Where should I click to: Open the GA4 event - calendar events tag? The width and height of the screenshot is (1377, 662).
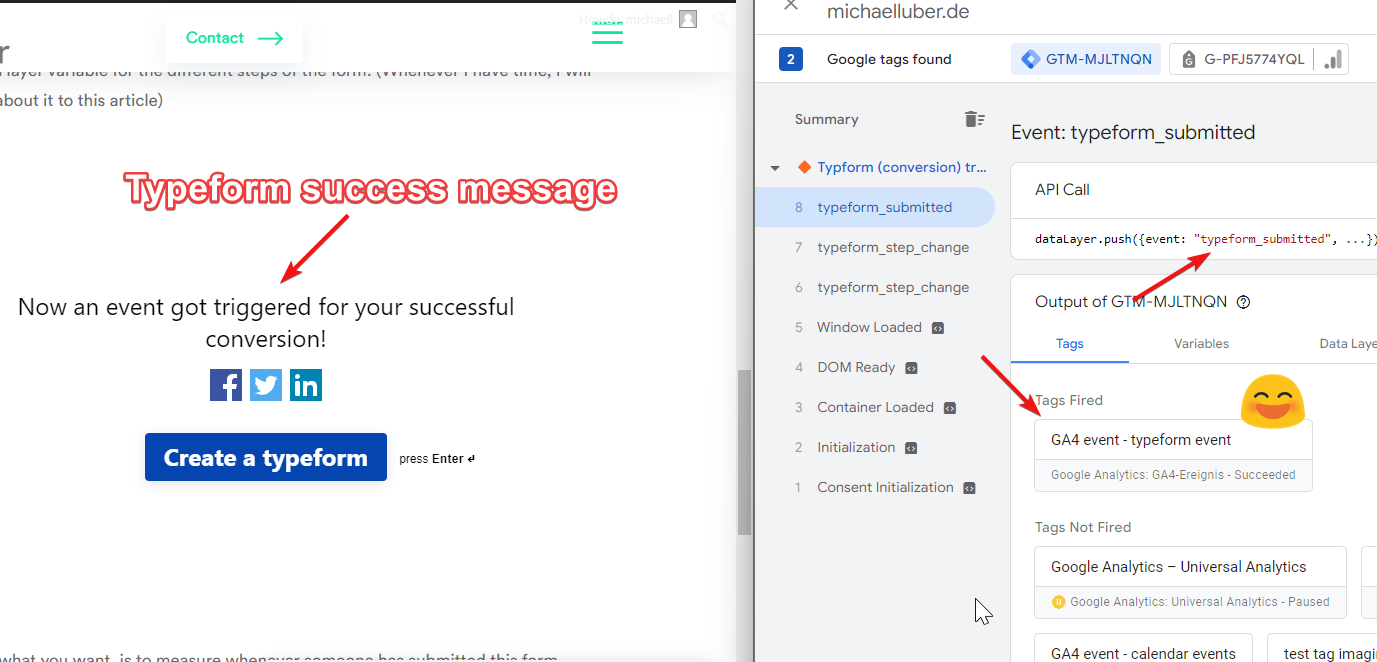click(1143, 648)
